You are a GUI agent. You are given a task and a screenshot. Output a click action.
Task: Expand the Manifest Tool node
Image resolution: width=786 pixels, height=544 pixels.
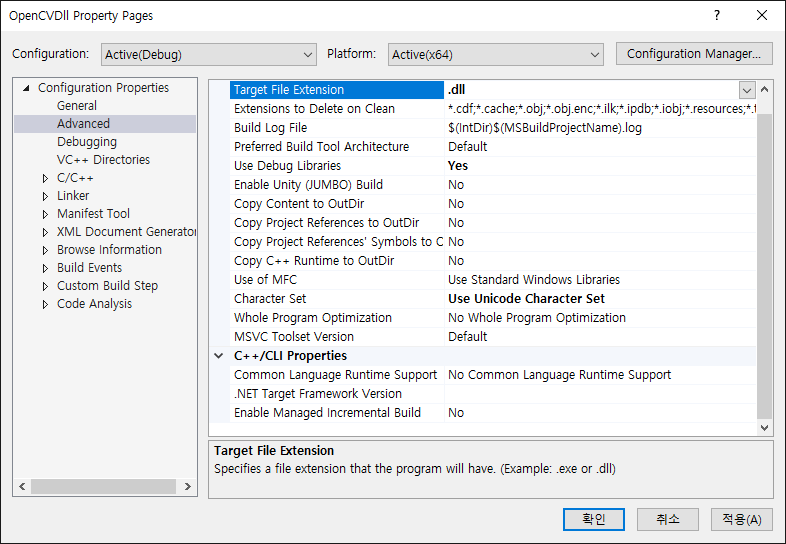[x=45, y=214]
